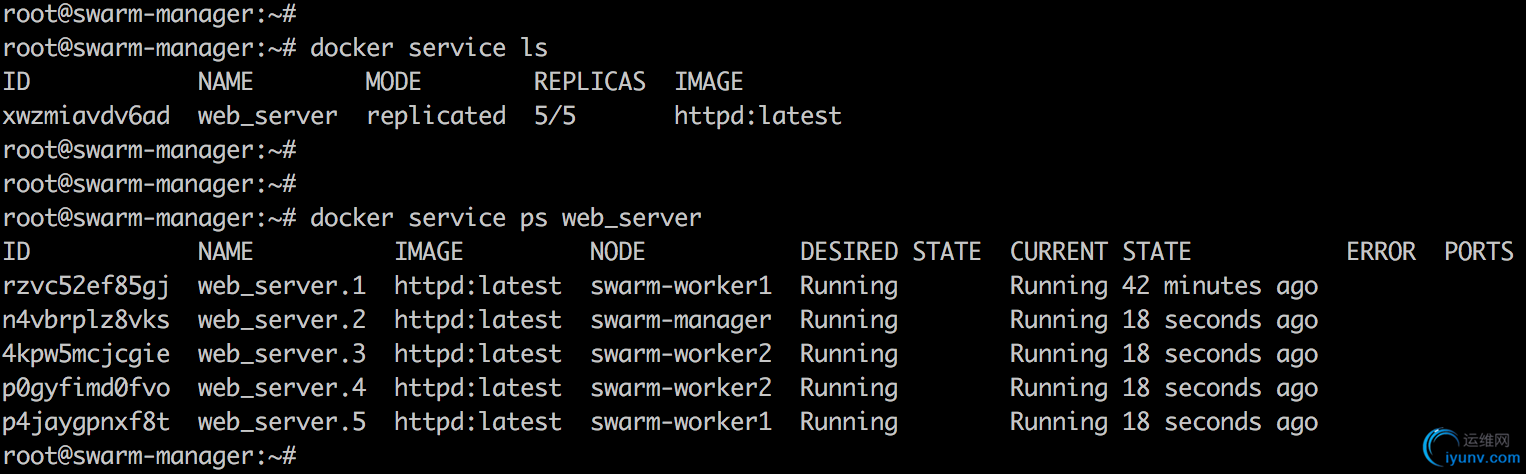This screenshot has width=1526, height=474.
Task: Select task ID 4kpw5mcjcgie
Action: (x=86, y=354)
